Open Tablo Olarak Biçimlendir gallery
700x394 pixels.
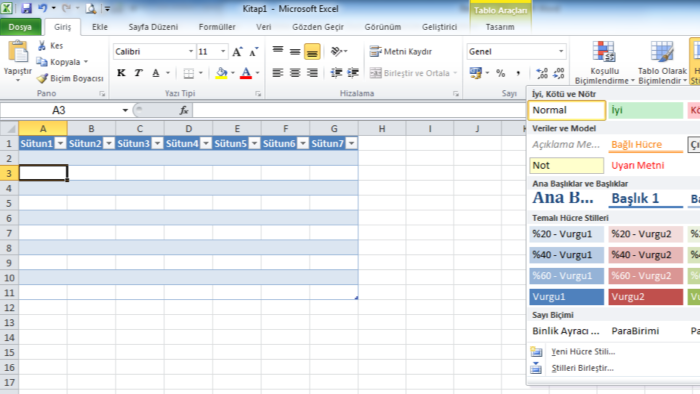662,62
